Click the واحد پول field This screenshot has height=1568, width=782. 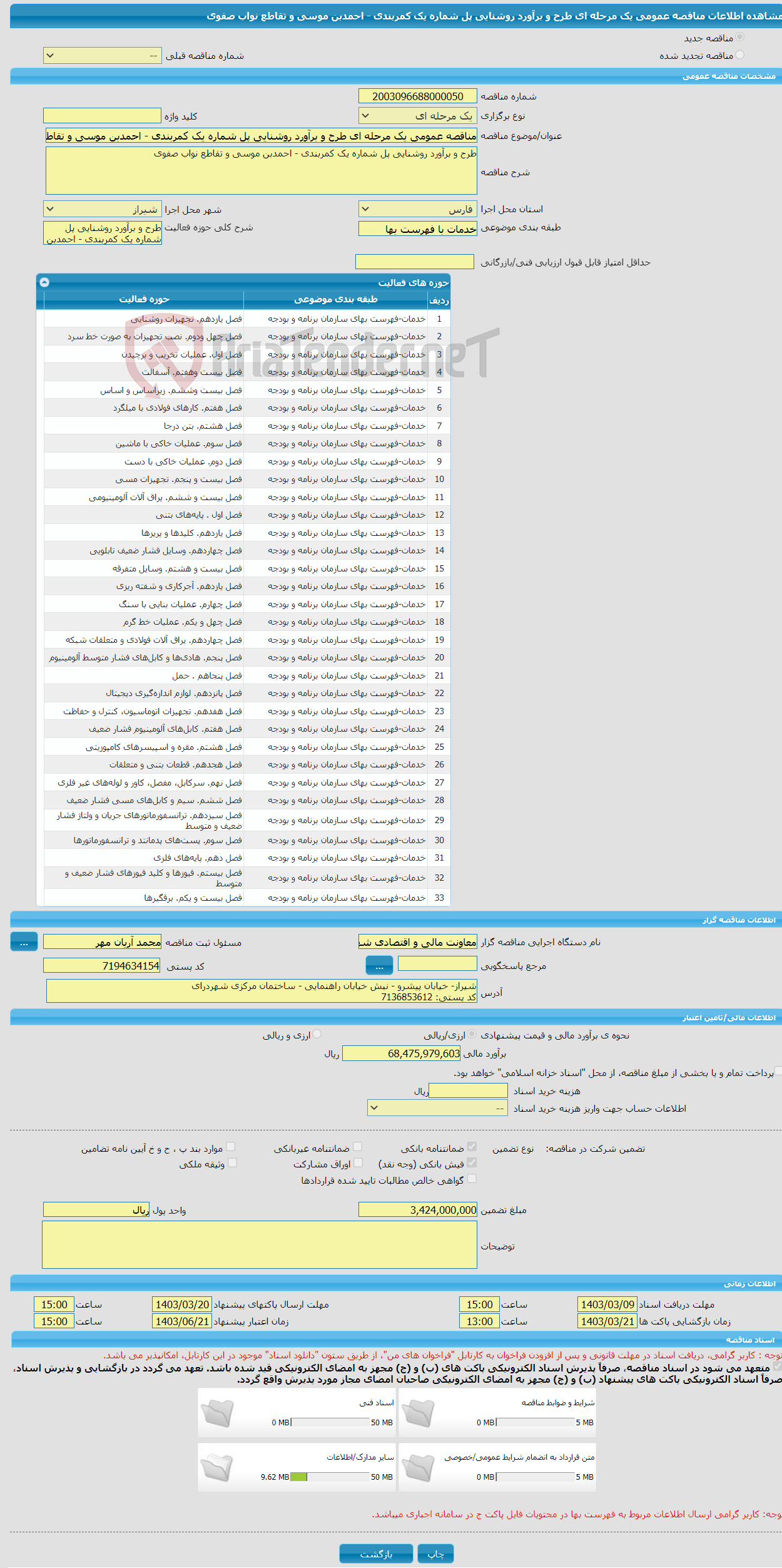[96, 1210]
